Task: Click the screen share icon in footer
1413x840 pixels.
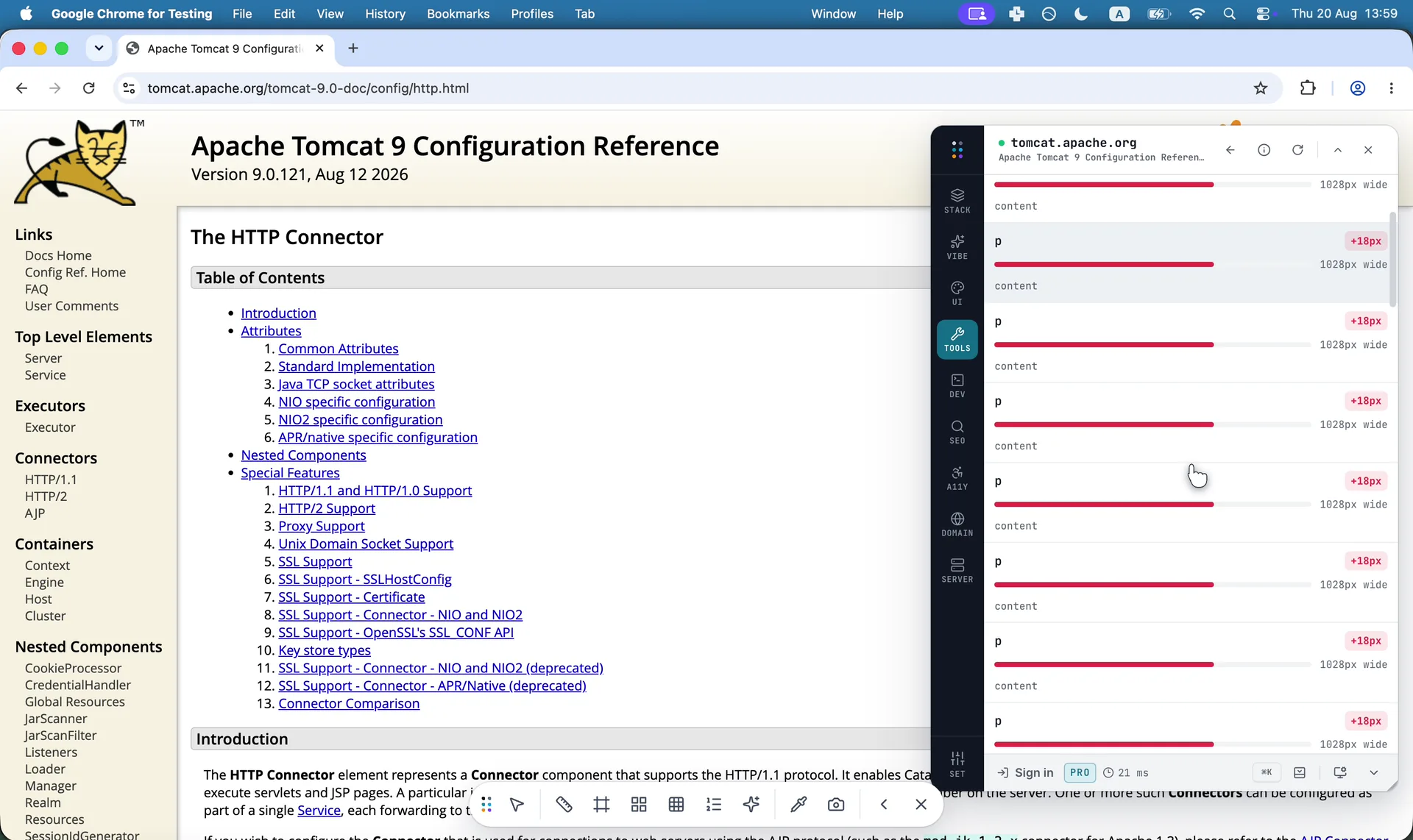Action: pyautogui.click(x=1340, y=772)
